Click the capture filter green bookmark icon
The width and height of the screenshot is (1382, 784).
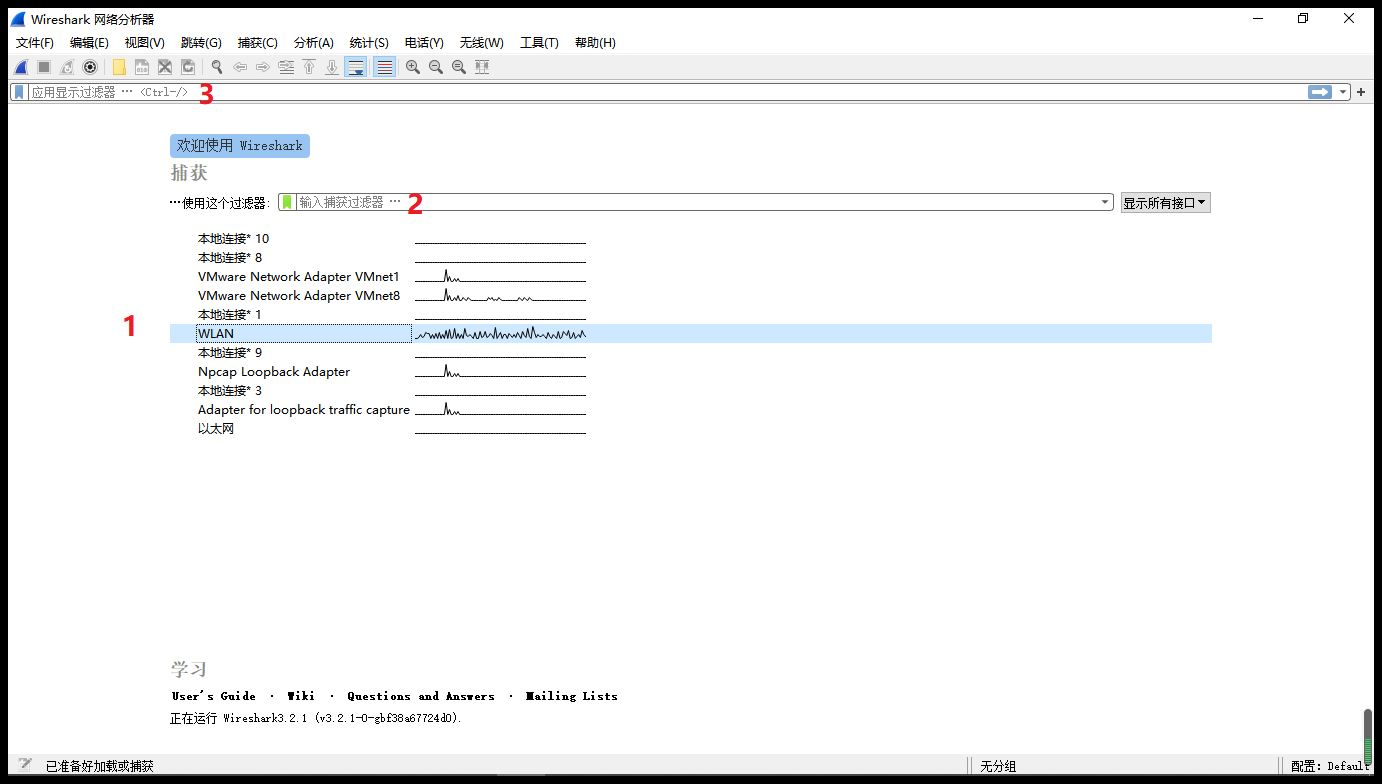tap(287, 202)
